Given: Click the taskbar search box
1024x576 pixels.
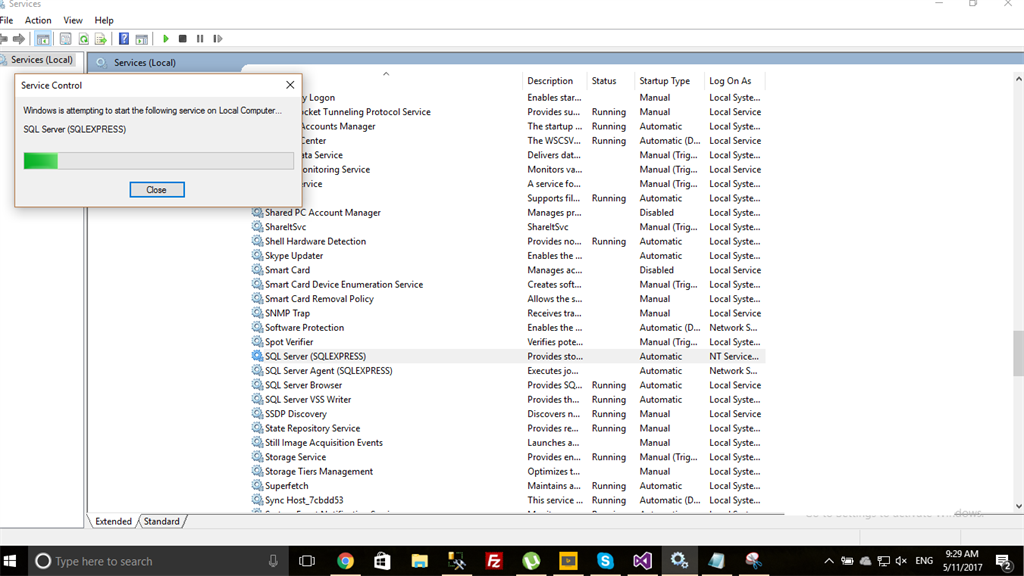Looking at the screenshot, I should coord(157,561).
